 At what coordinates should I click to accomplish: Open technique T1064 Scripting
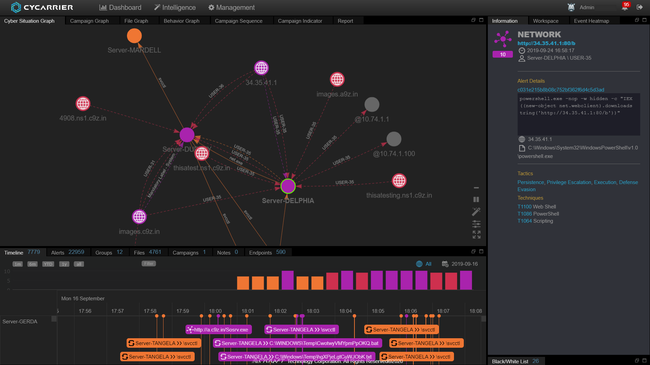(535, 221)
